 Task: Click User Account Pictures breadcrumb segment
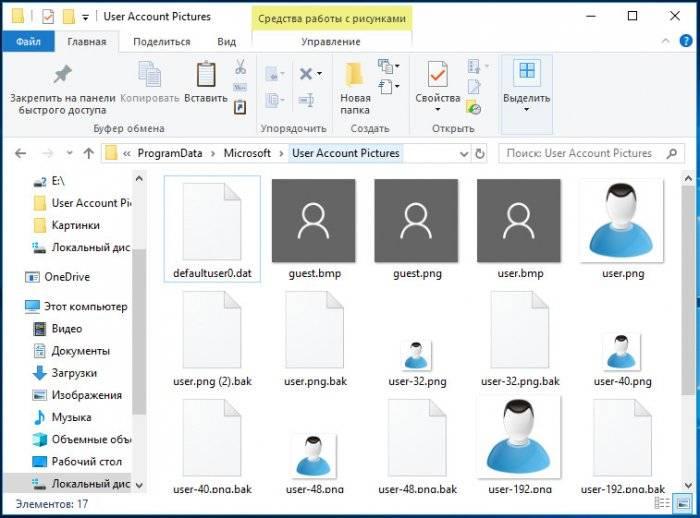(x=346, y=153)
